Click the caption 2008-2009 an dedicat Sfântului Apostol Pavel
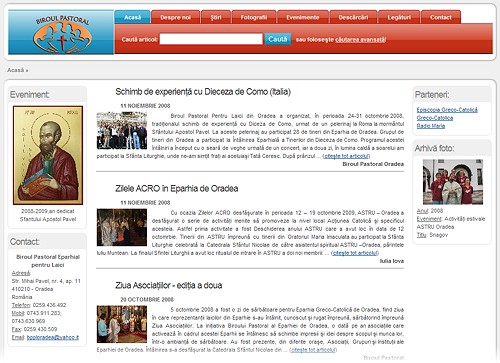 click(x=48, y=215)
